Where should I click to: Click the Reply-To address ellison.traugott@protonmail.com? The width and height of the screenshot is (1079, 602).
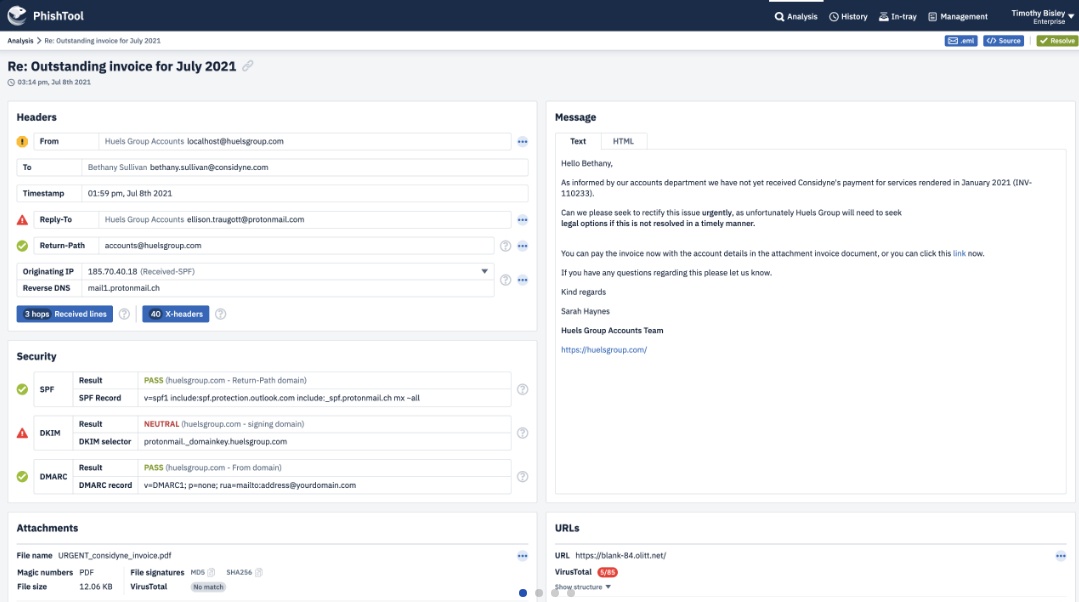tap(246, 219)
